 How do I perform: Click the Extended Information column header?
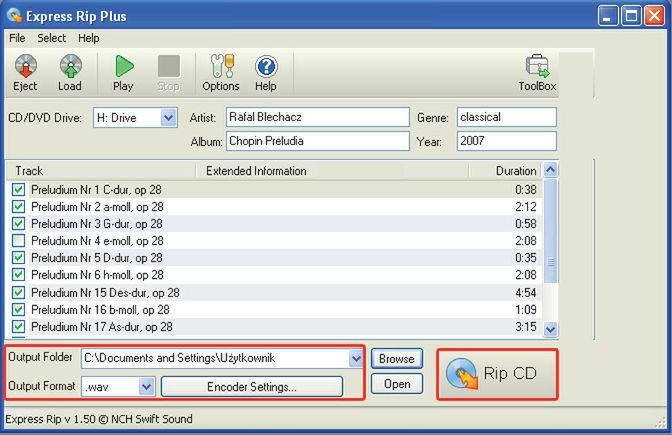332,171
